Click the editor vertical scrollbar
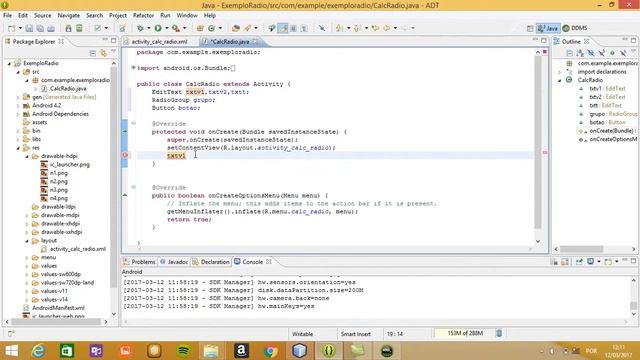640x360 pixels. (538, 143)
